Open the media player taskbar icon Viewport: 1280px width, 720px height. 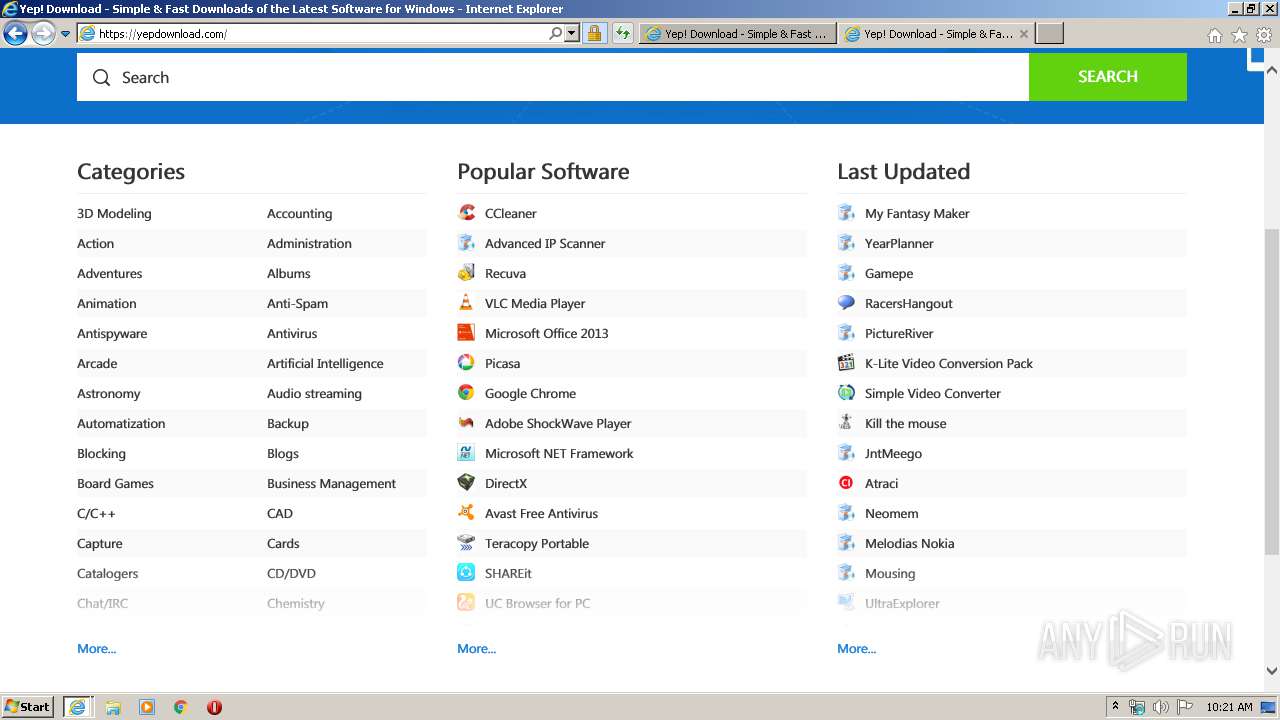tap(147, 707)
